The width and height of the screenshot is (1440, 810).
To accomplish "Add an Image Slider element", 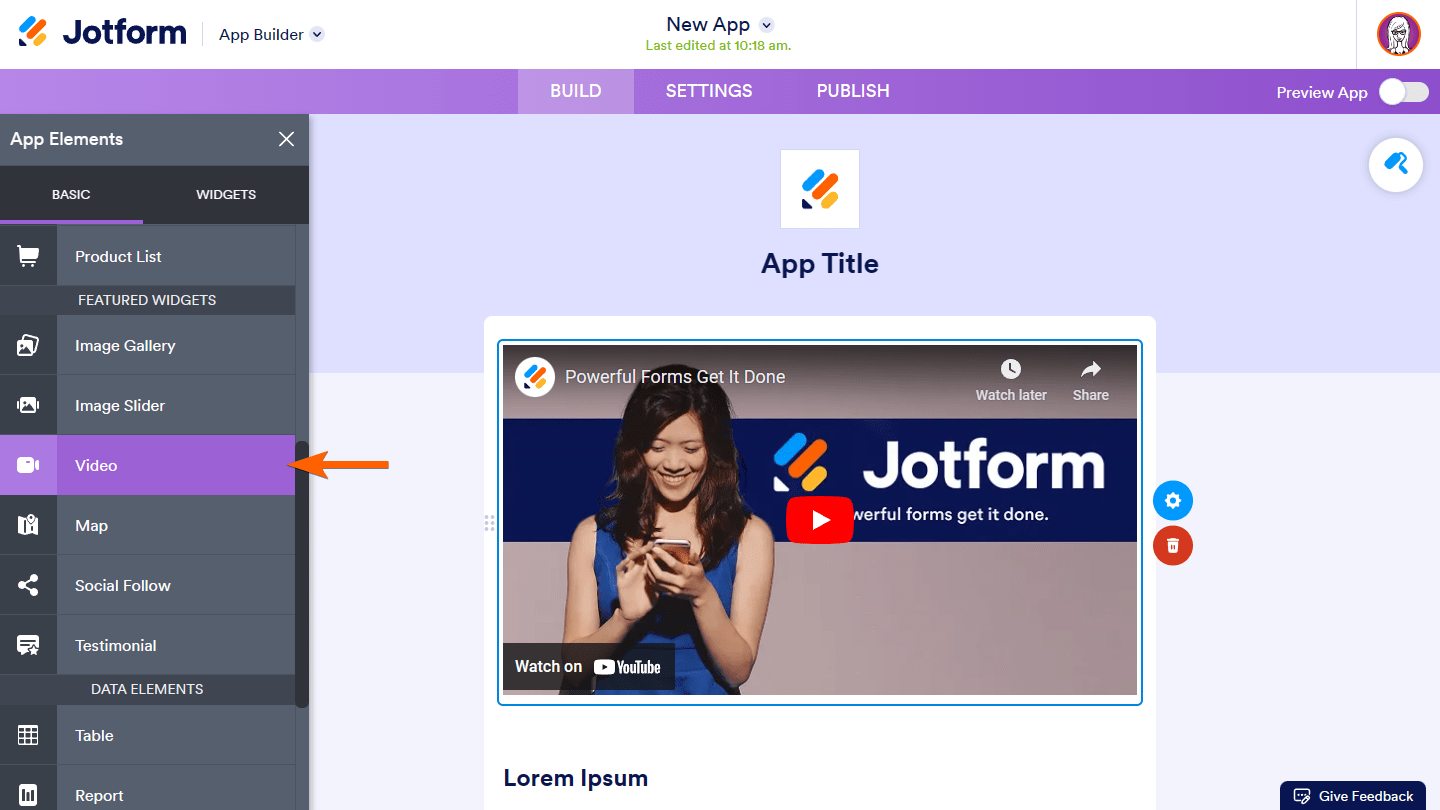I will pos(148,406).
